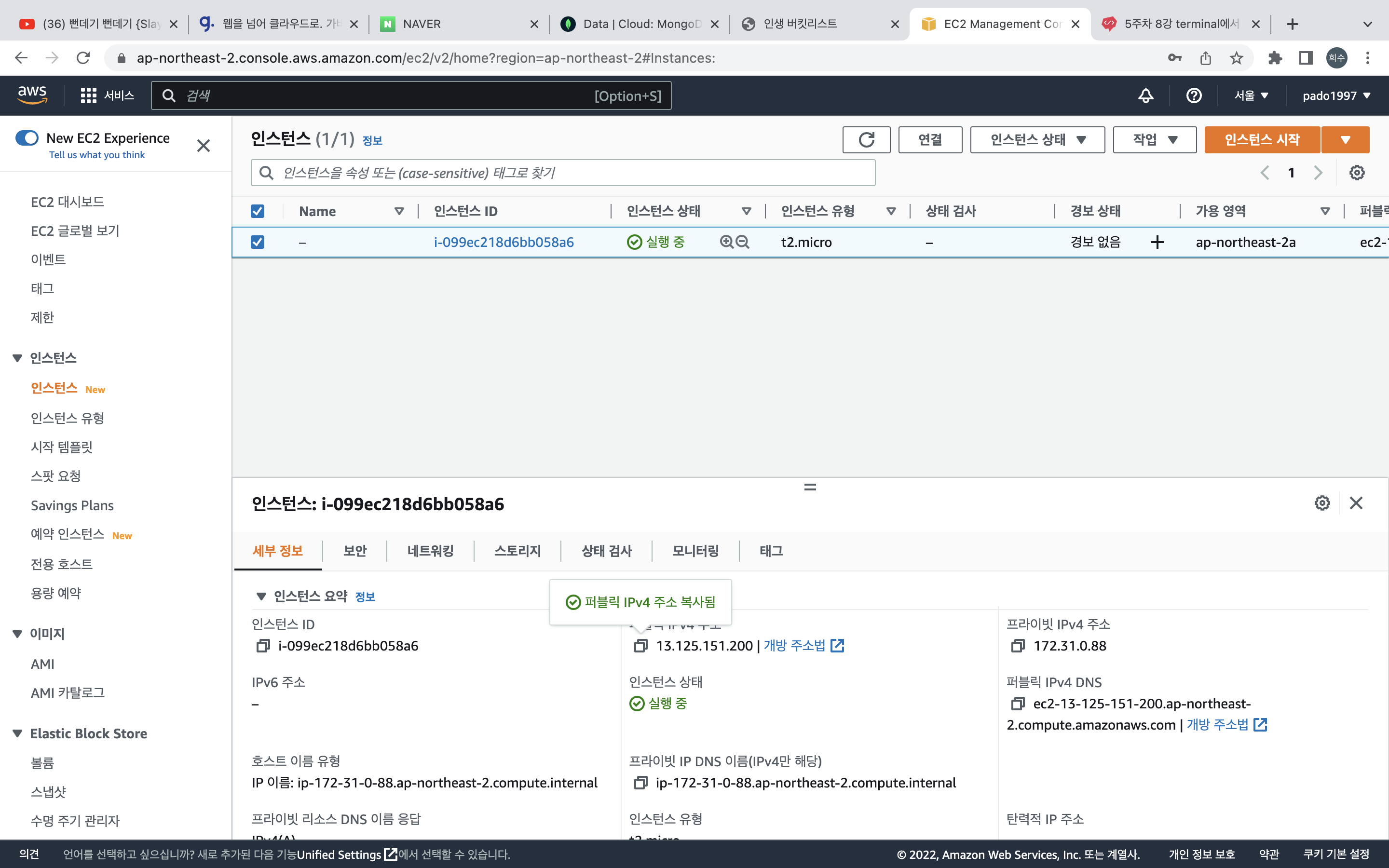This screenshot has width=1389, height=868.
Task: Open the pado1997 account menu
Action: click(1336, 95)
